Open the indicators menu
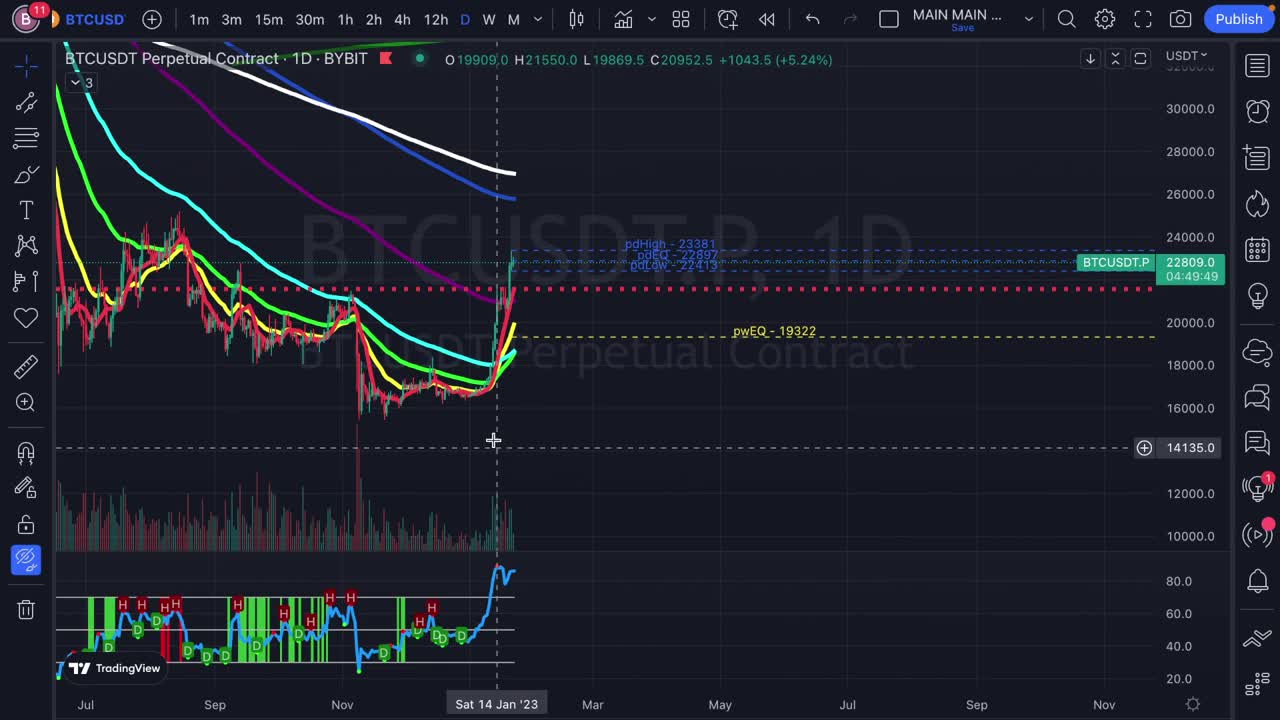 (x=624, y=19)
